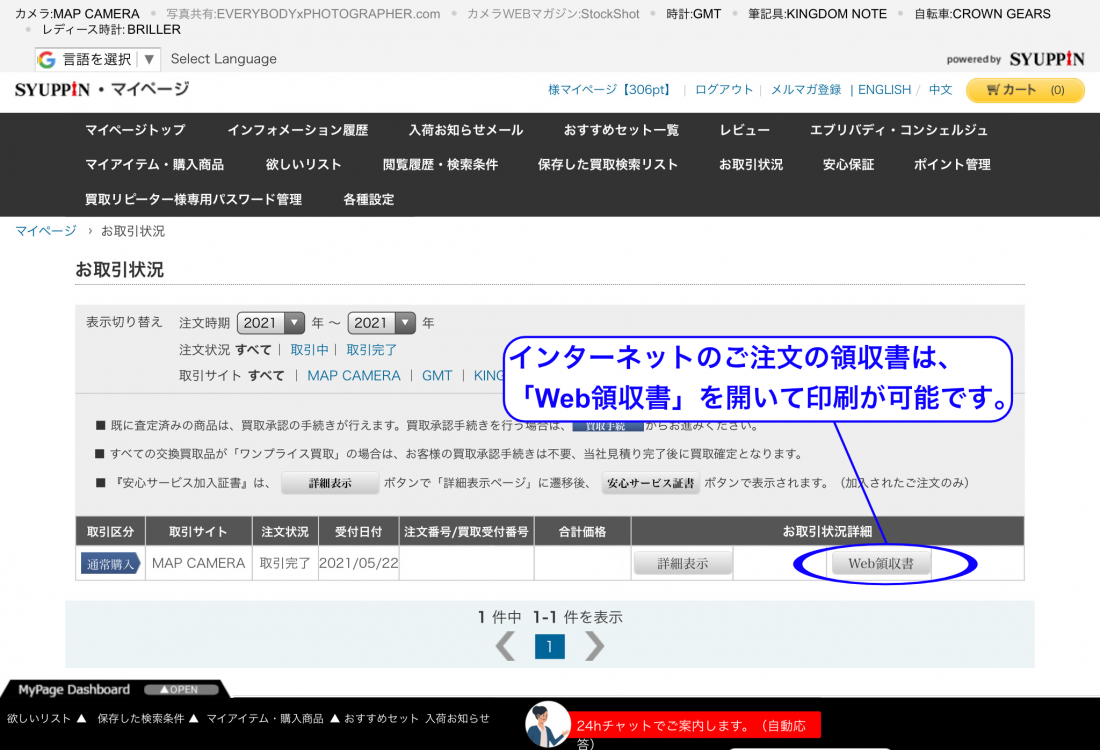Open the start year 2021 dropdown
Image resolution: width=1100 pixels, height=750 pixels.
click(270, 323)
